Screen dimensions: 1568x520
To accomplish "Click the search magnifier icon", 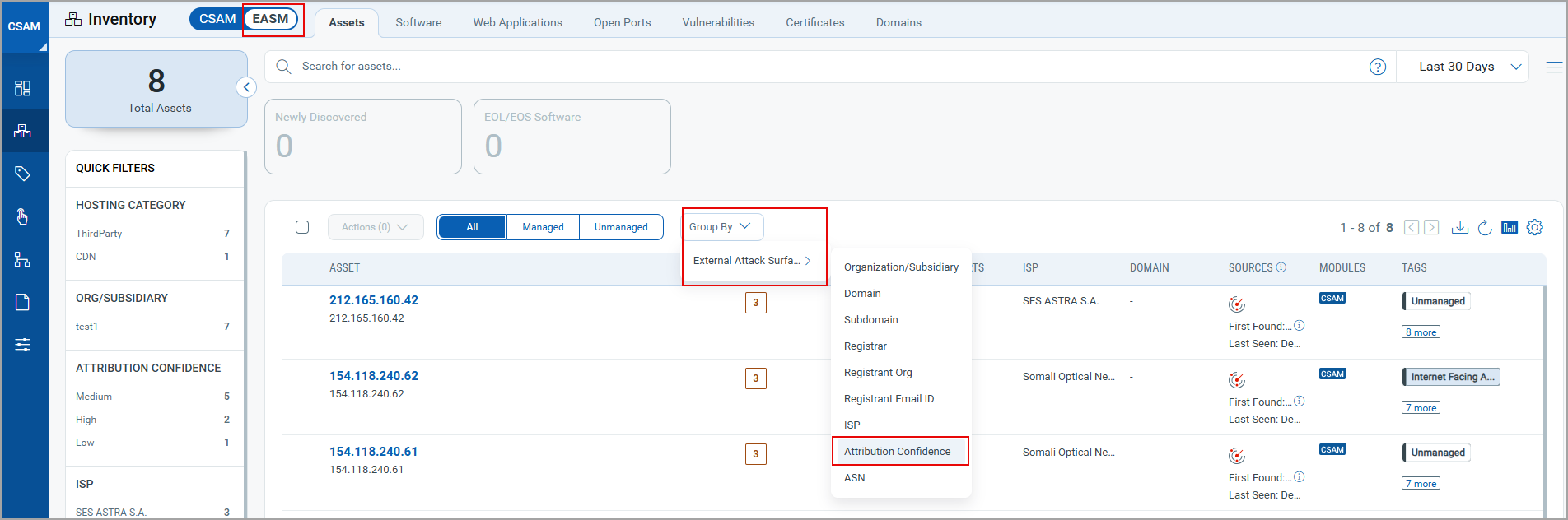I will pyautogui.click(x=283, y=67).
